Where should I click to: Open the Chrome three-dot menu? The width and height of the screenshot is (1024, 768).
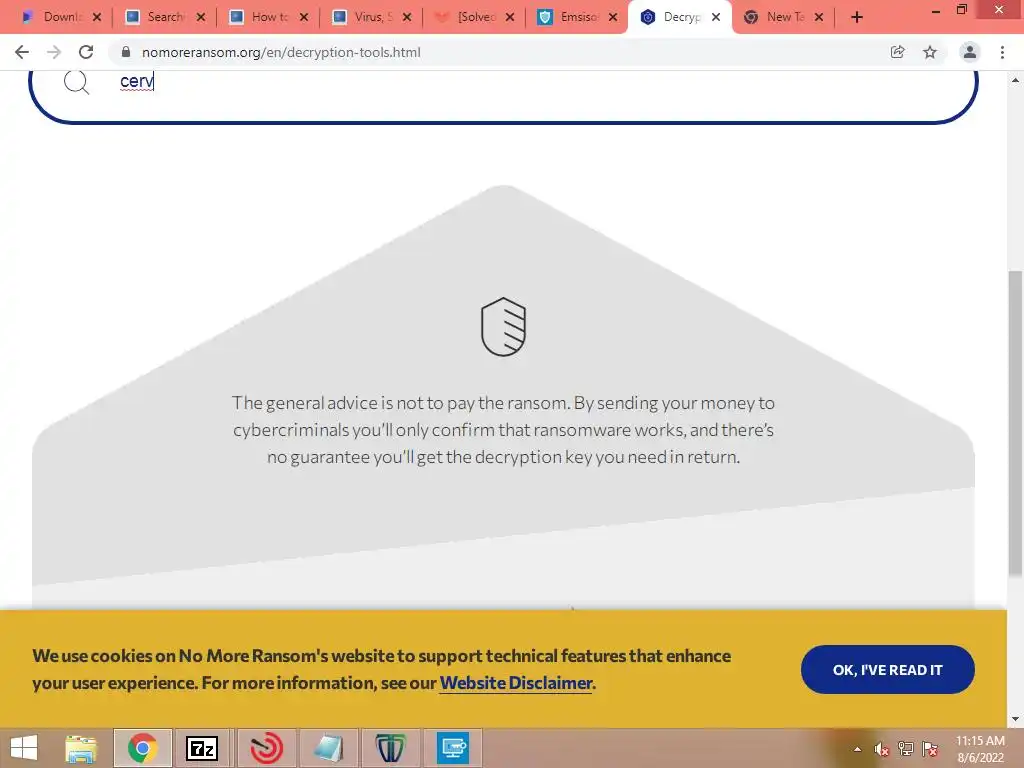(x=1002, y=52)
